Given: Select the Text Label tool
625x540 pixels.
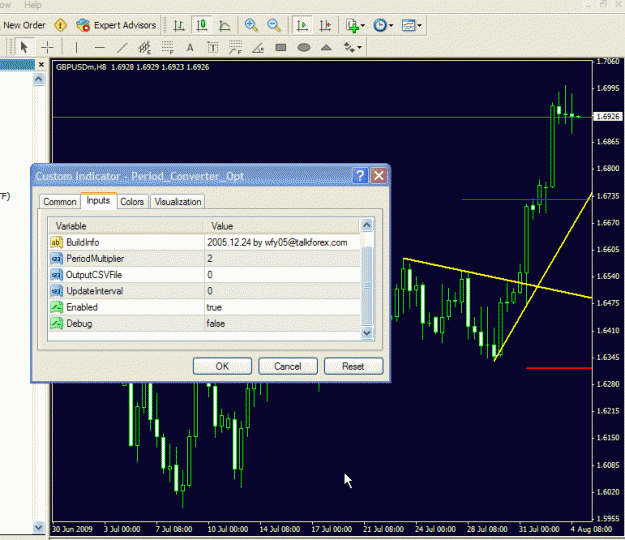Looking at the screenshot, I should pos(213,47).
